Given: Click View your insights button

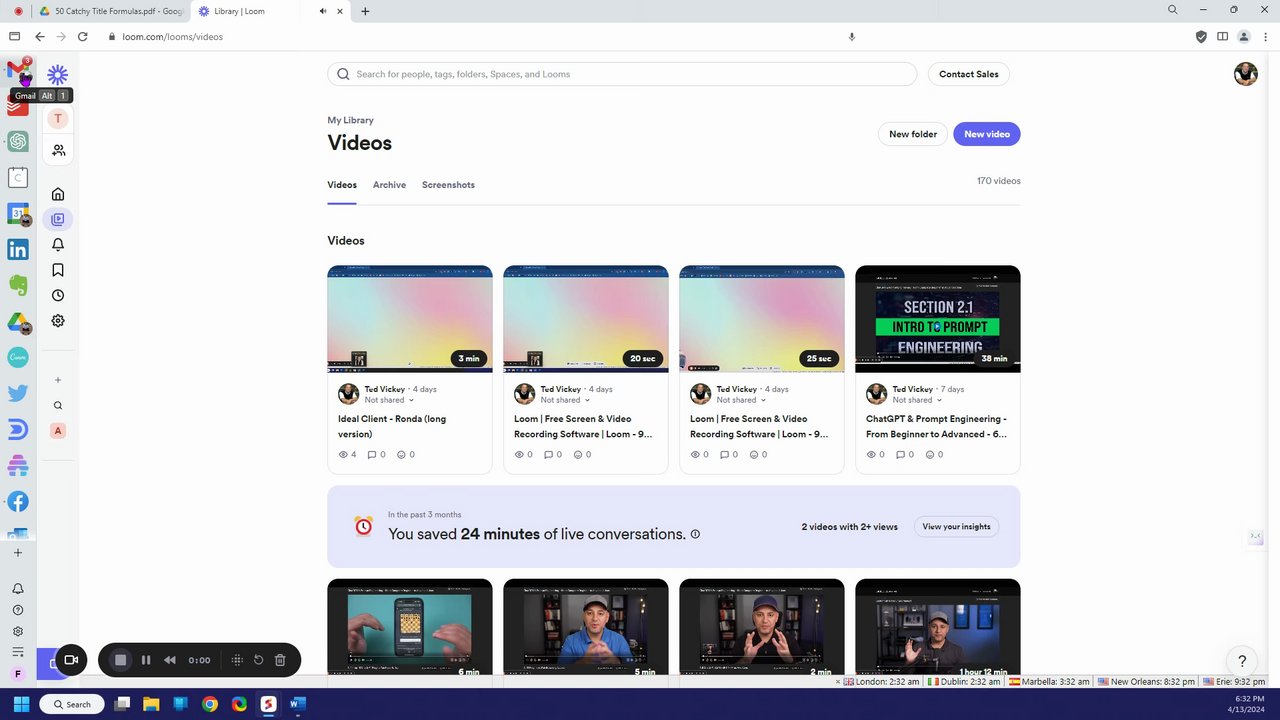Looking at the screenshot, I should pos(956,527).
